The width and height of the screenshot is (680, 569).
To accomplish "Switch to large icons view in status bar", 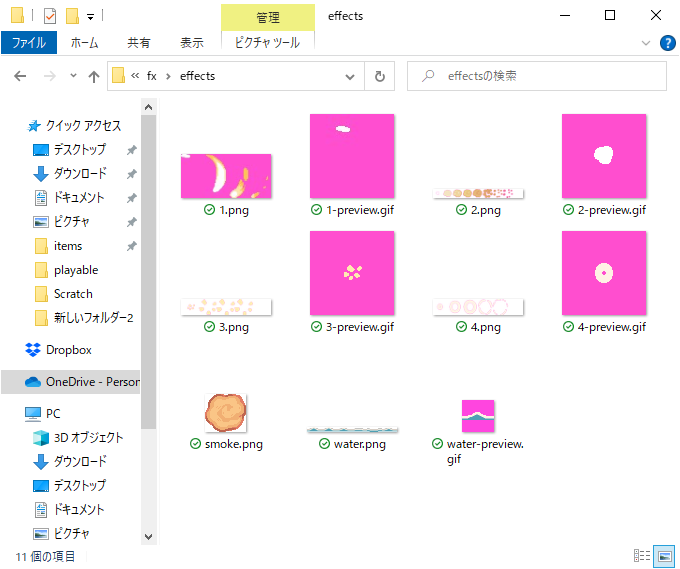I will [664, 556].
